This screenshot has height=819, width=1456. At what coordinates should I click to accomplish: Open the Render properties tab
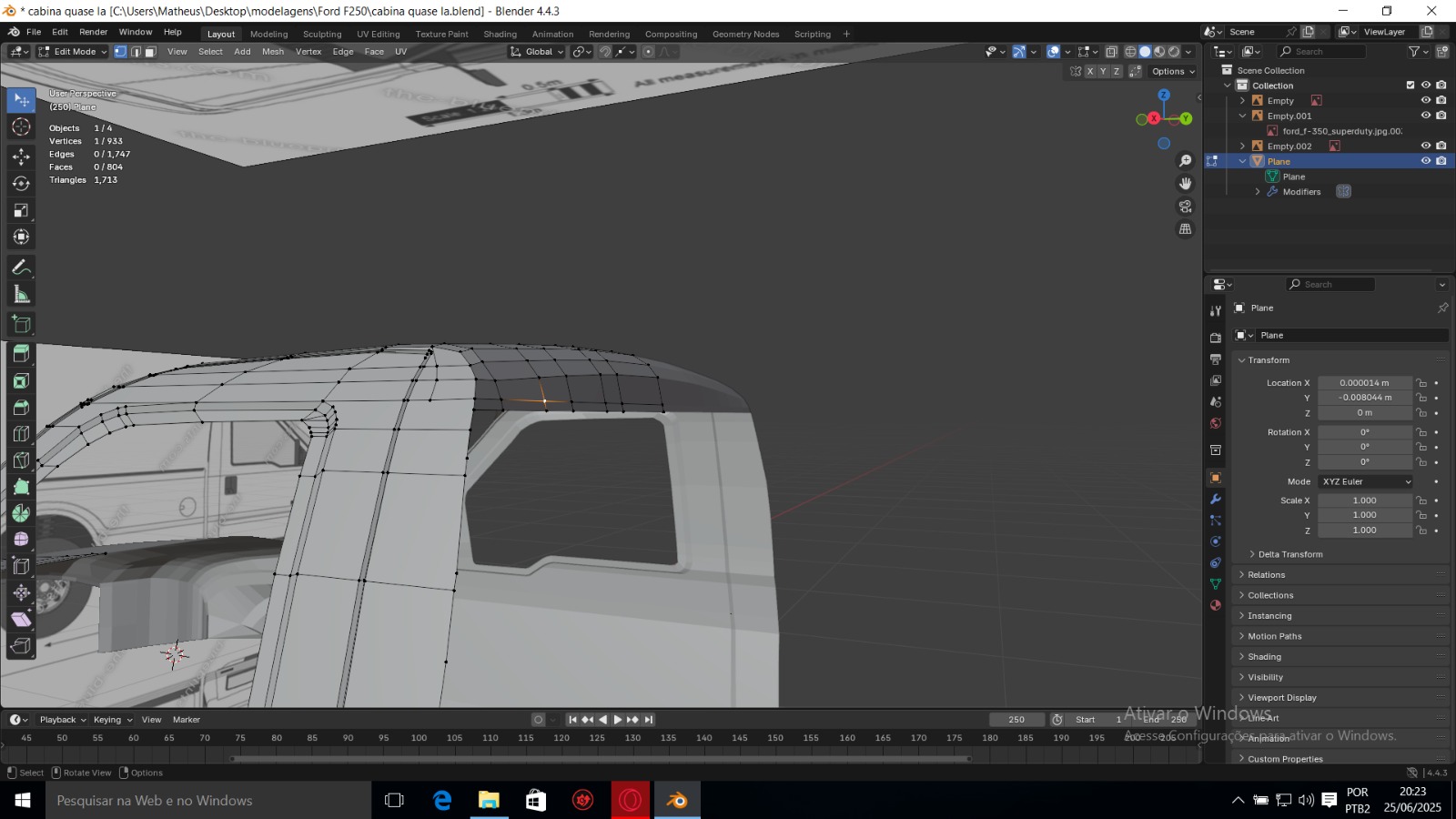pyautogui.click(x=1215, y=338)
